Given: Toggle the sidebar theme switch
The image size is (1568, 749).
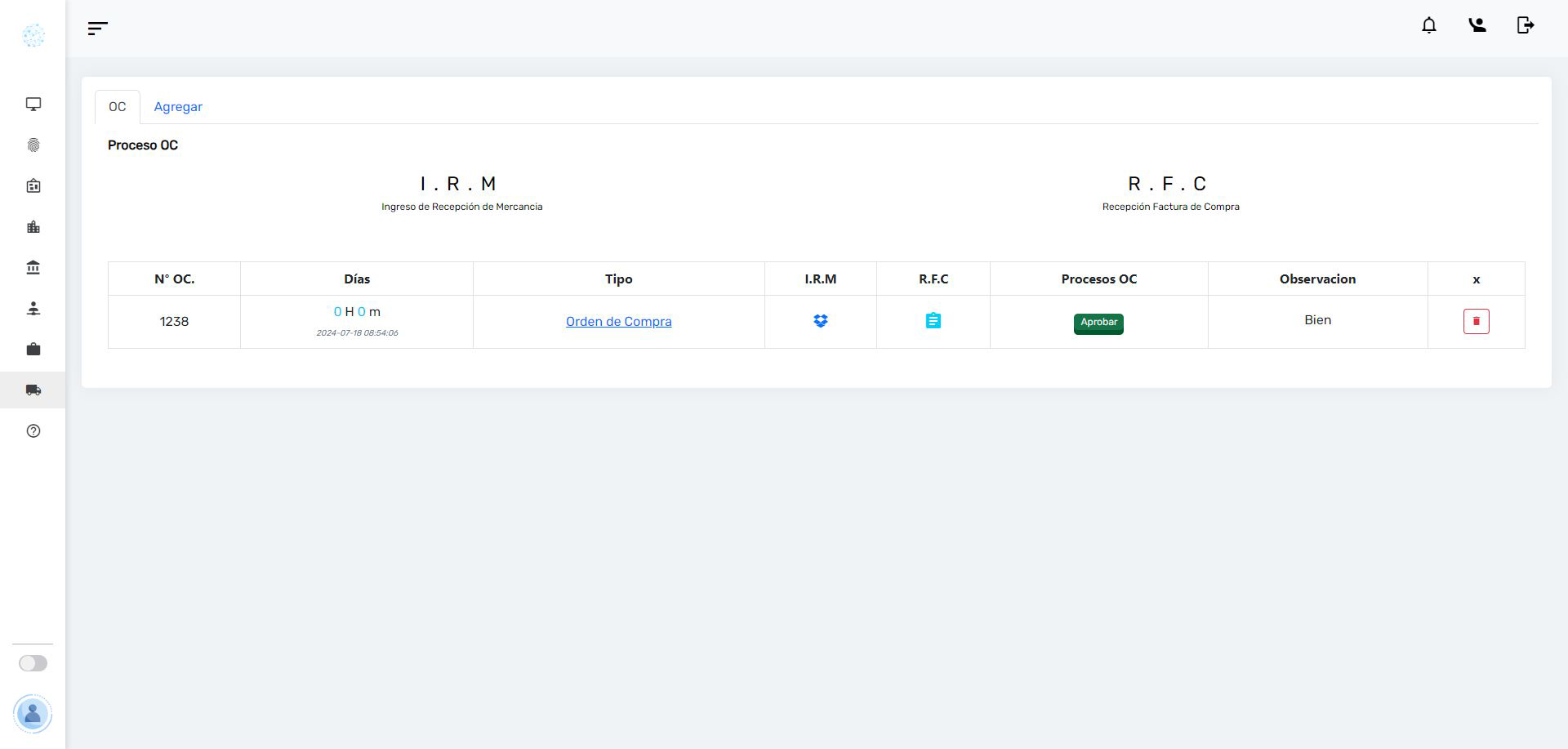Looking at the screenshot, I should click(33, 663).
